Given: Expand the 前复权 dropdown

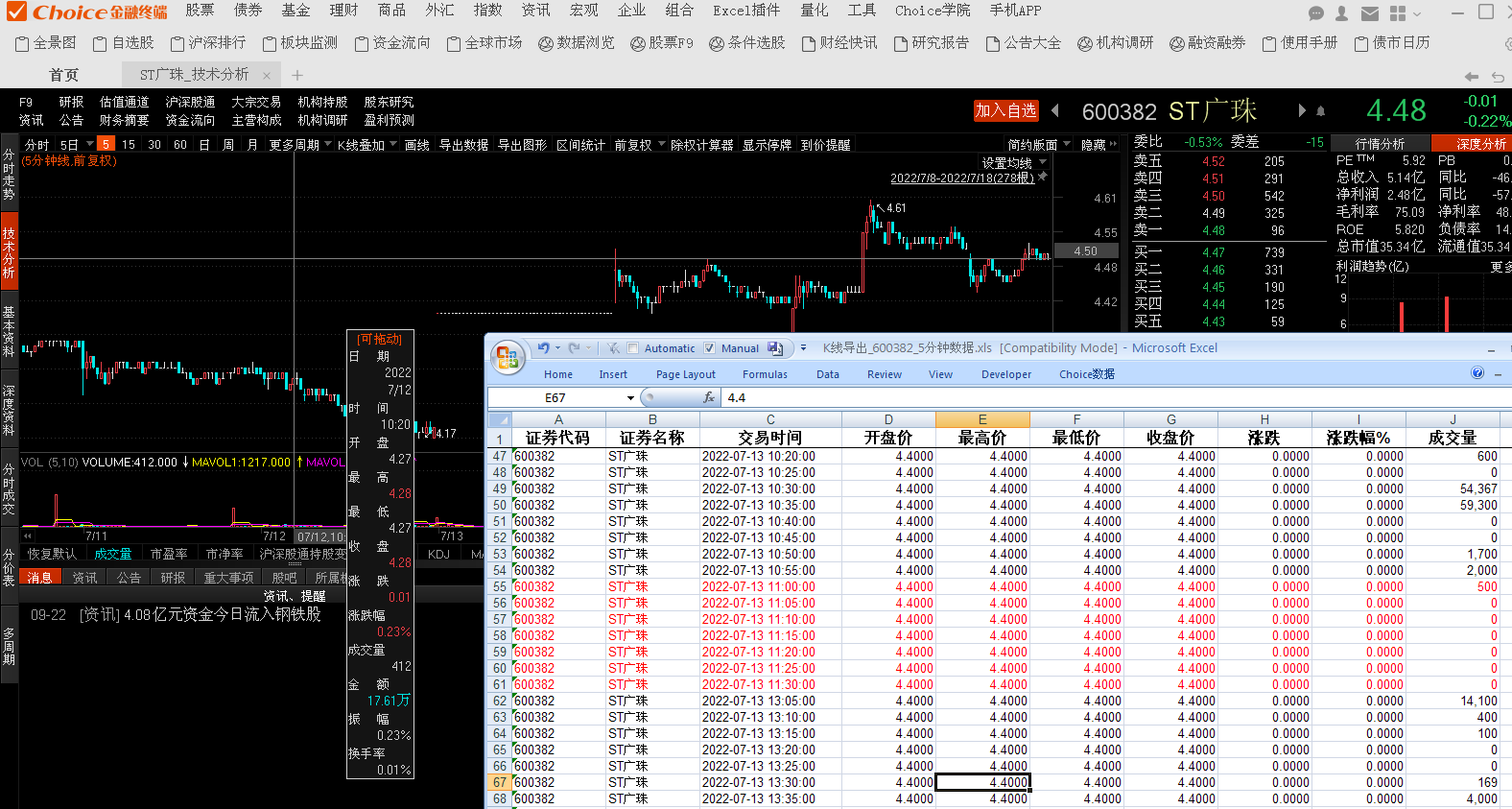Looking at the screenshot, I should click(661, 144).
